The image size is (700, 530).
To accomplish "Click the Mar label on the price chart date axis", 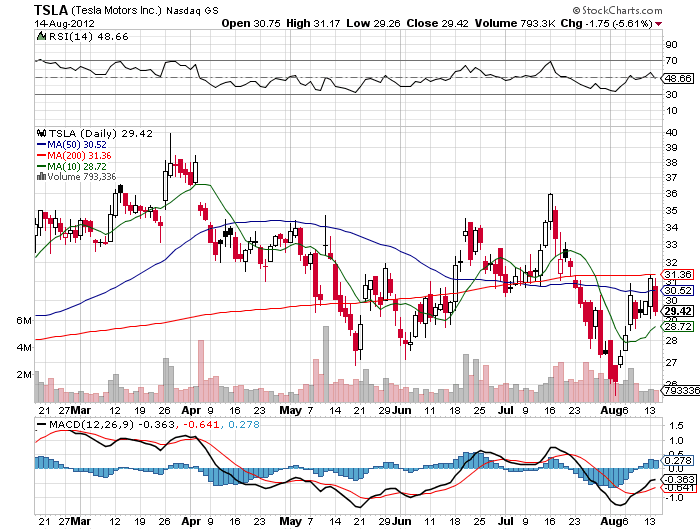I will [81, 410].
